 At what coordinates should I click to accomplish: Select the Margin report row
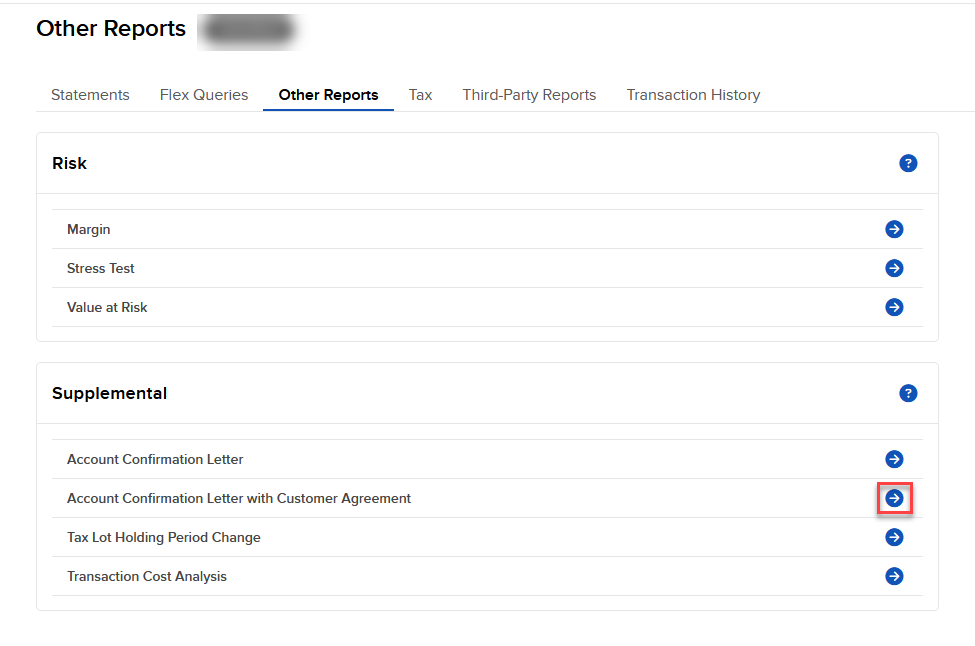click(x=88, y=228)
